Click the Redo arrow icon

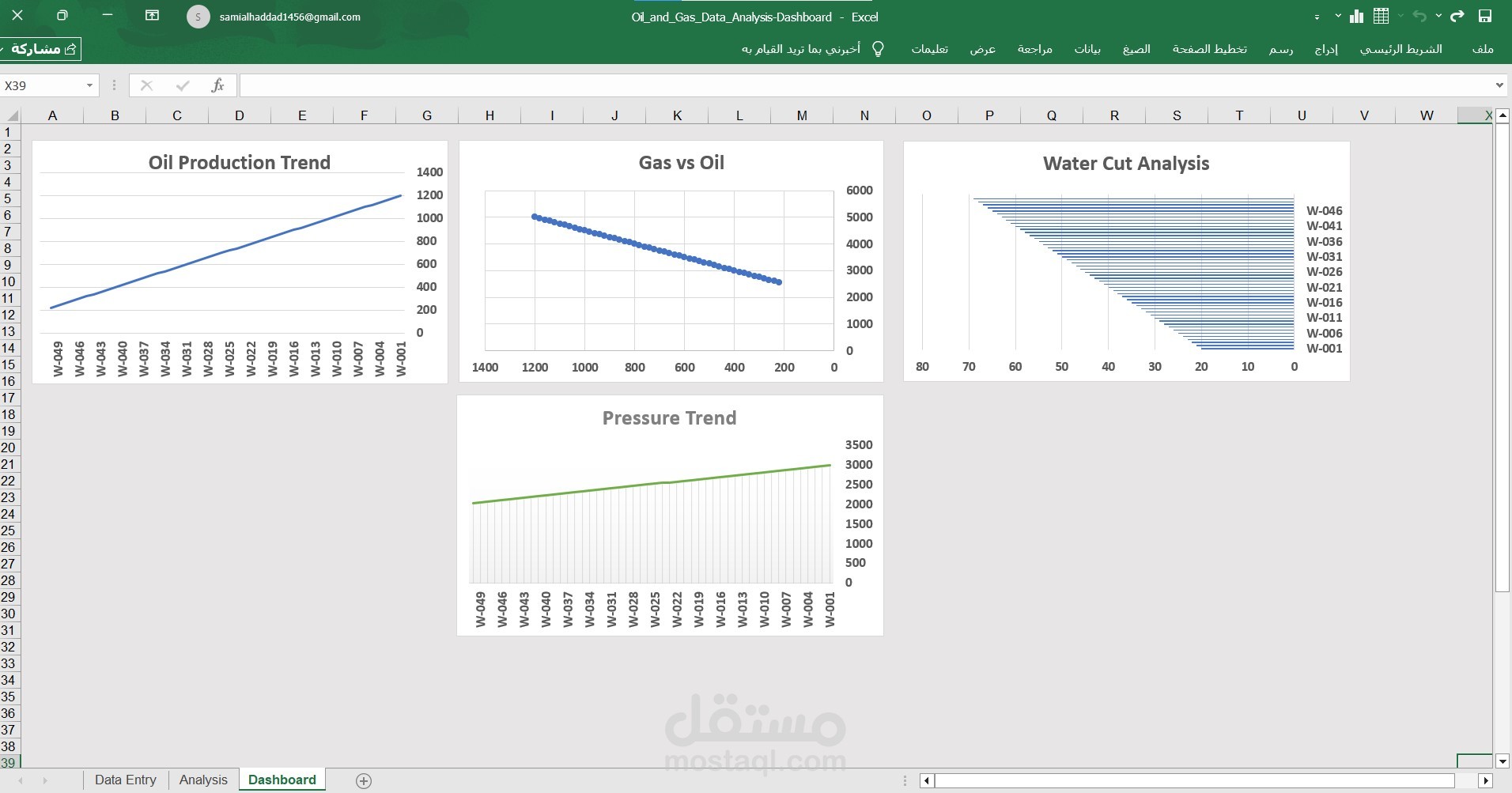click(x=1457, y=16)
